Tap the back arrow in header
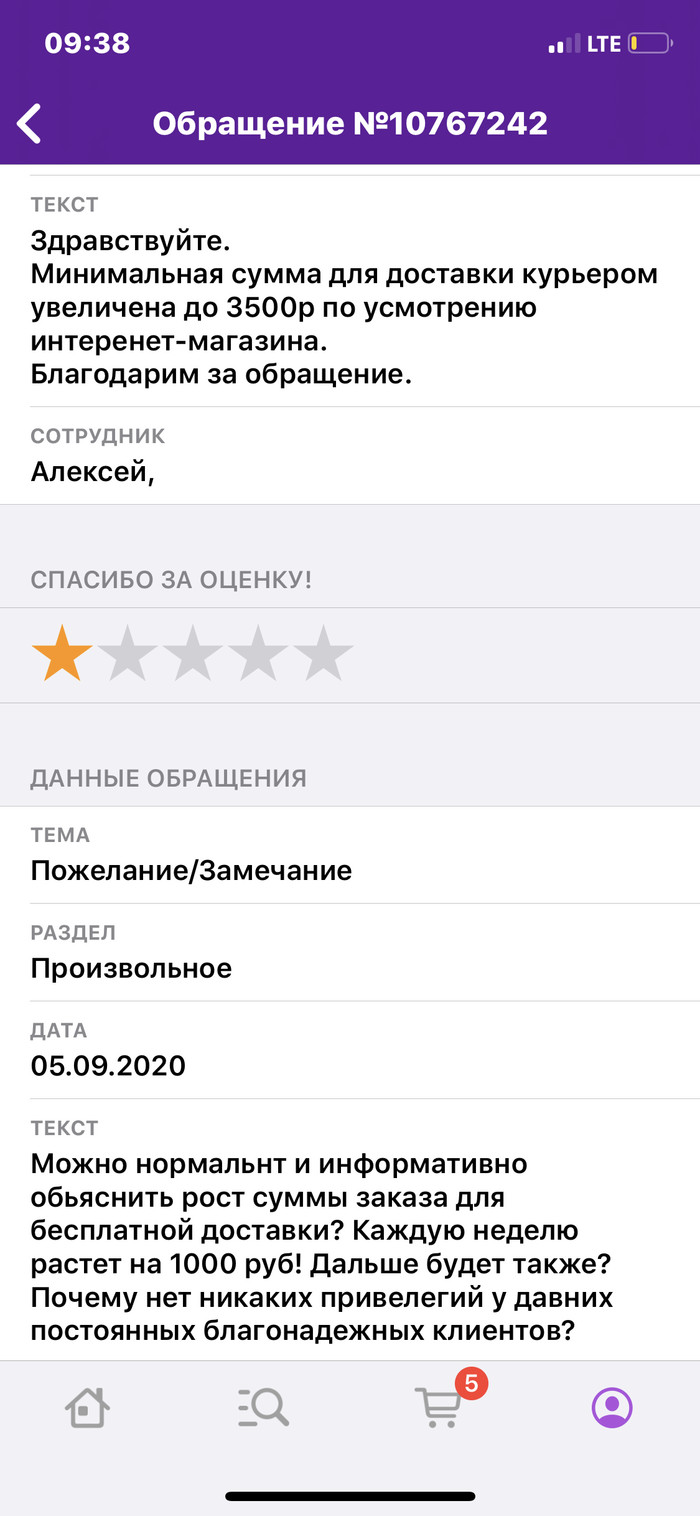Image resolution: width=700 pixels, height=1516 pixels. tap(30, 124)
